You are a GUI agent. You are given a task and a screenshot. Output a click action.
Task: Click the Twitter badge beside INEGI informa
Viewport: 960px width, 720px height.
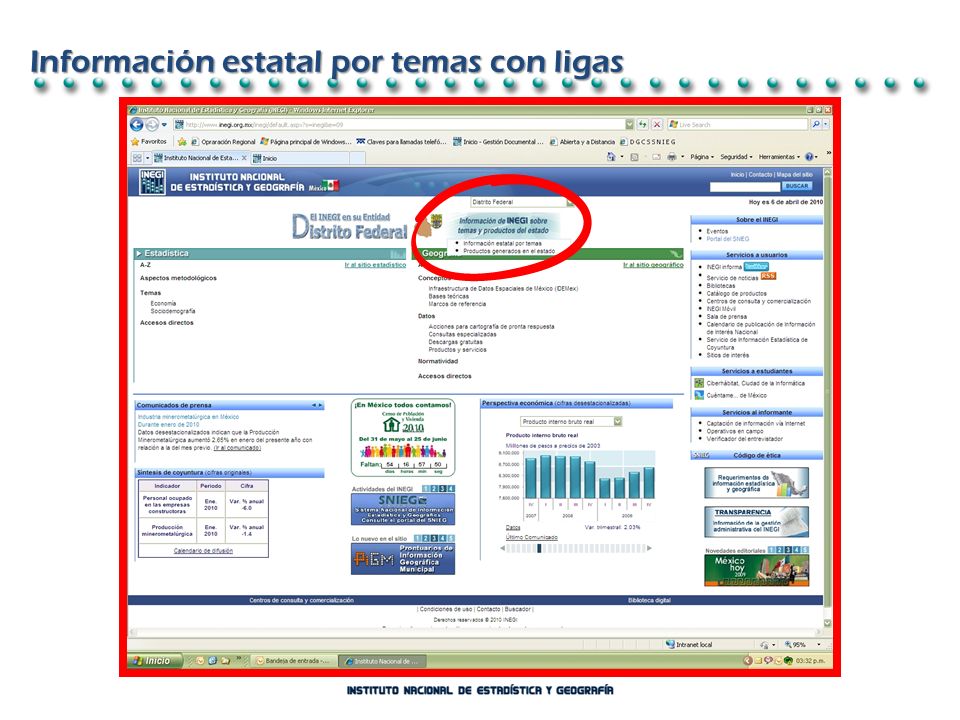point(756,266)
